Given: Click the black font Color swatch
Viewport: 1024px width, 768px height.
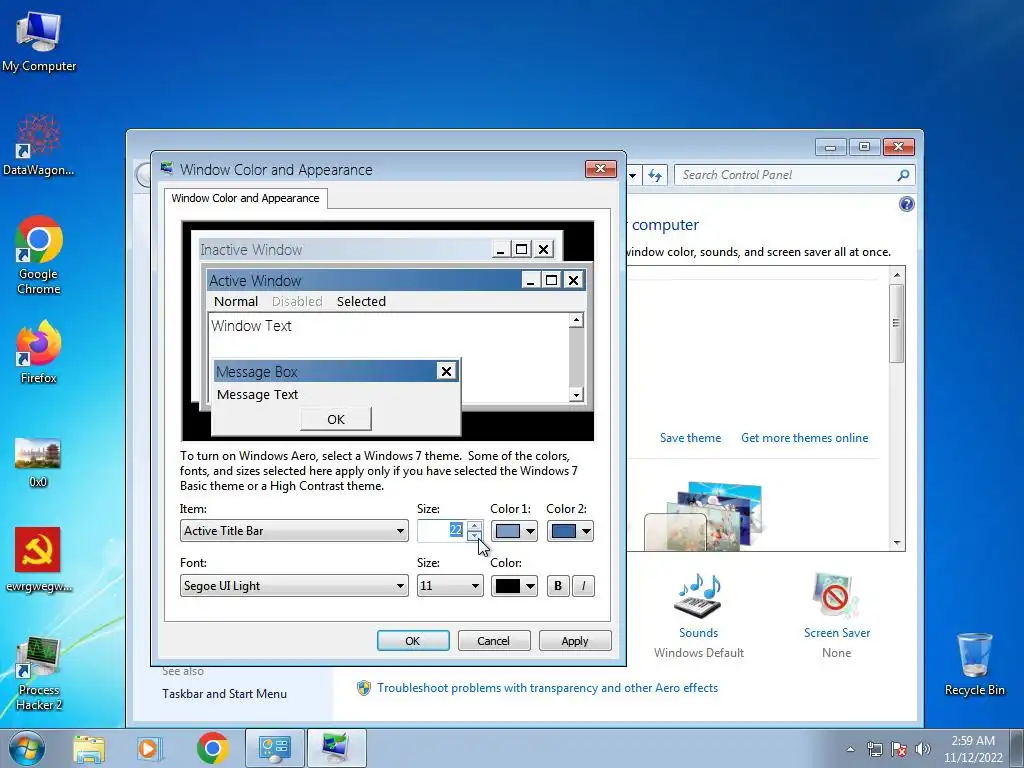Looking at the screenshot, I should (508, 586).
